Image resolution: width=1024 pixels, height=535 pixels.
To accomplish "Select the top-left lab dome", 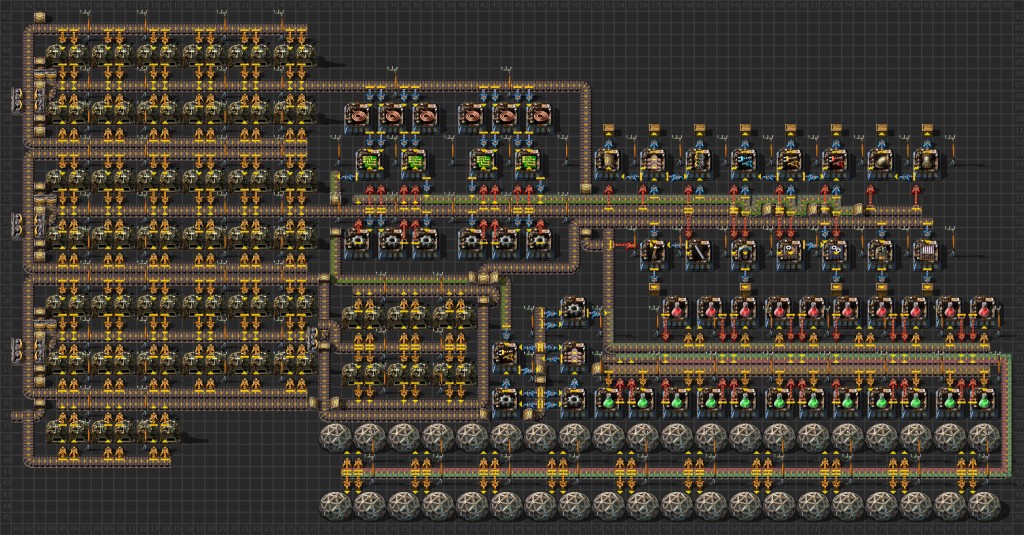I will click(336, 437).
